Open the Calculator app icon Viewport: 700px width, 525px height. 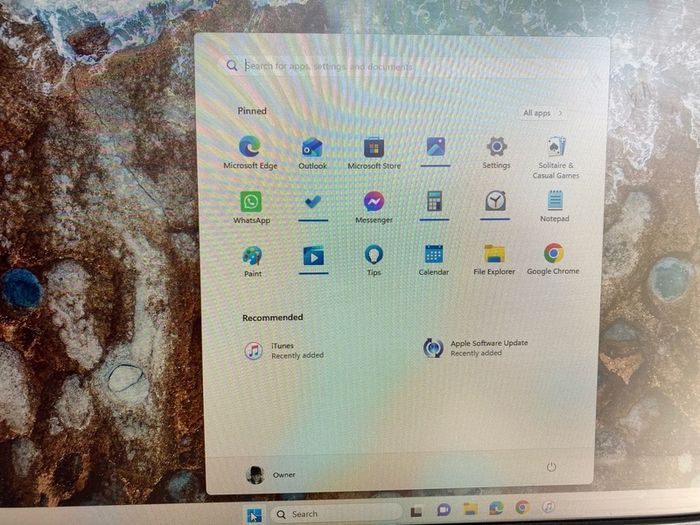pyautogui.click(x=434, y=201)
